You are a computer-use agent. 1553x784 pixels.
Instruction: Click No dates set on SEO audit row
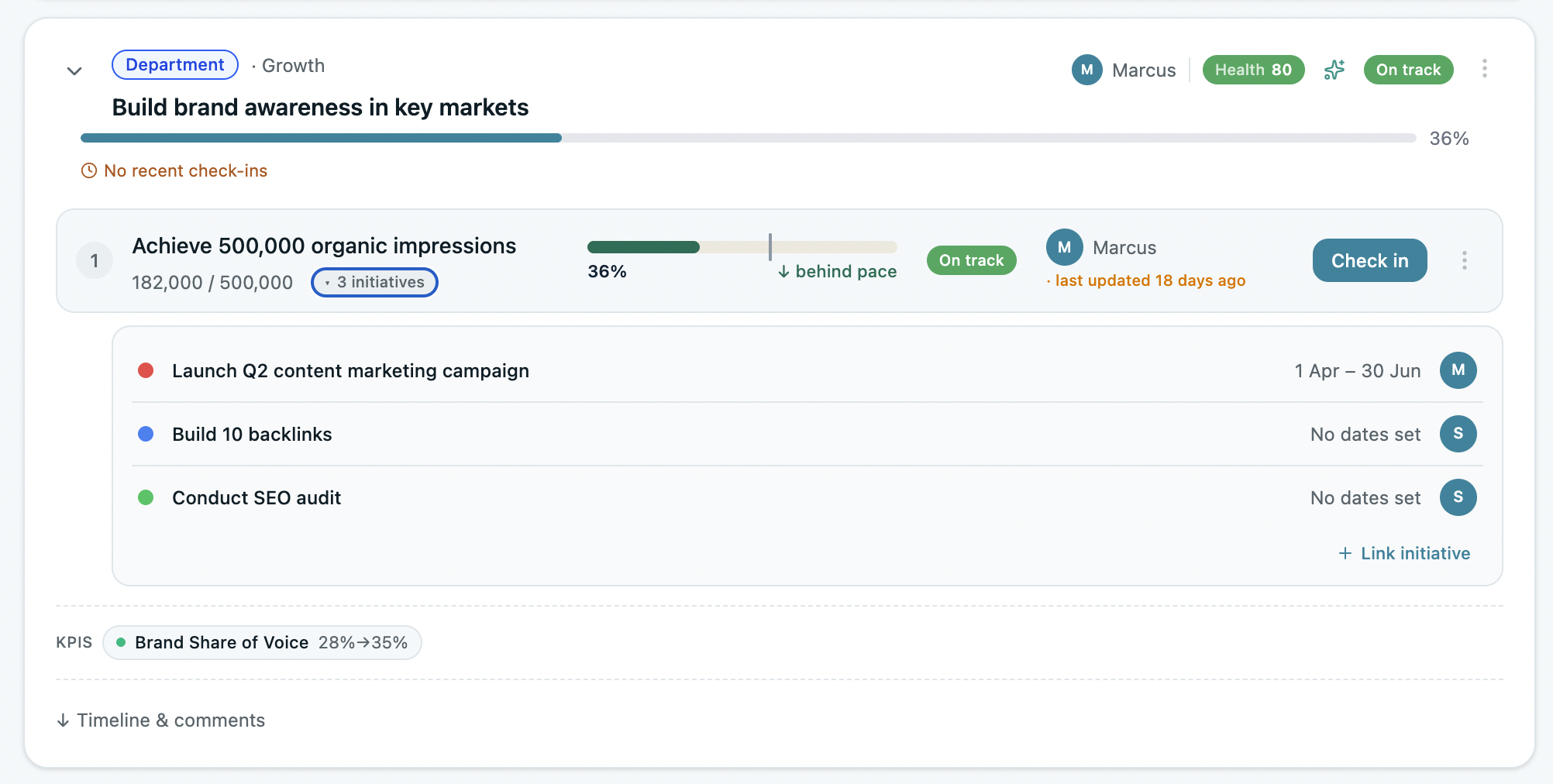1365,498
